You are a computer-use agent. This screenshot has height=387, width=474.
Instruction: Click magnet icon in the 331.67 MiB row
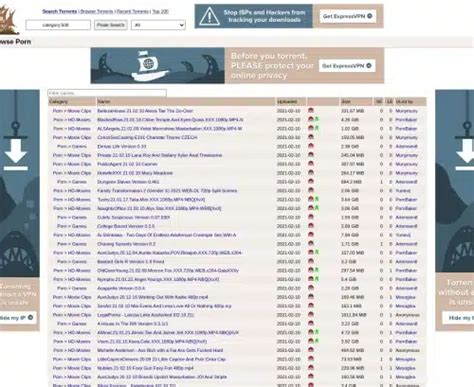coord(311,110)
